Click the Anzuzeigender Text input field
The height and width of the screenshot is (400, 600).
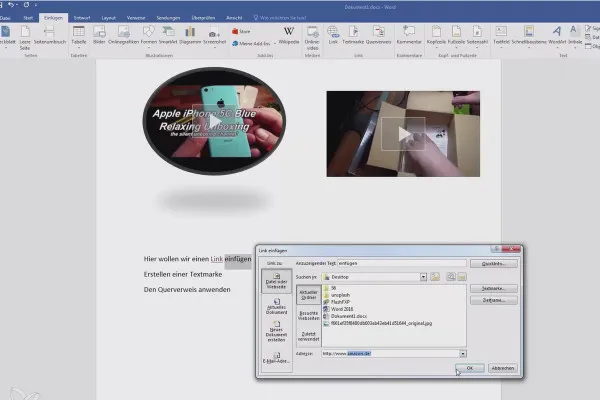pyautogui.click(x=401, y=263)
